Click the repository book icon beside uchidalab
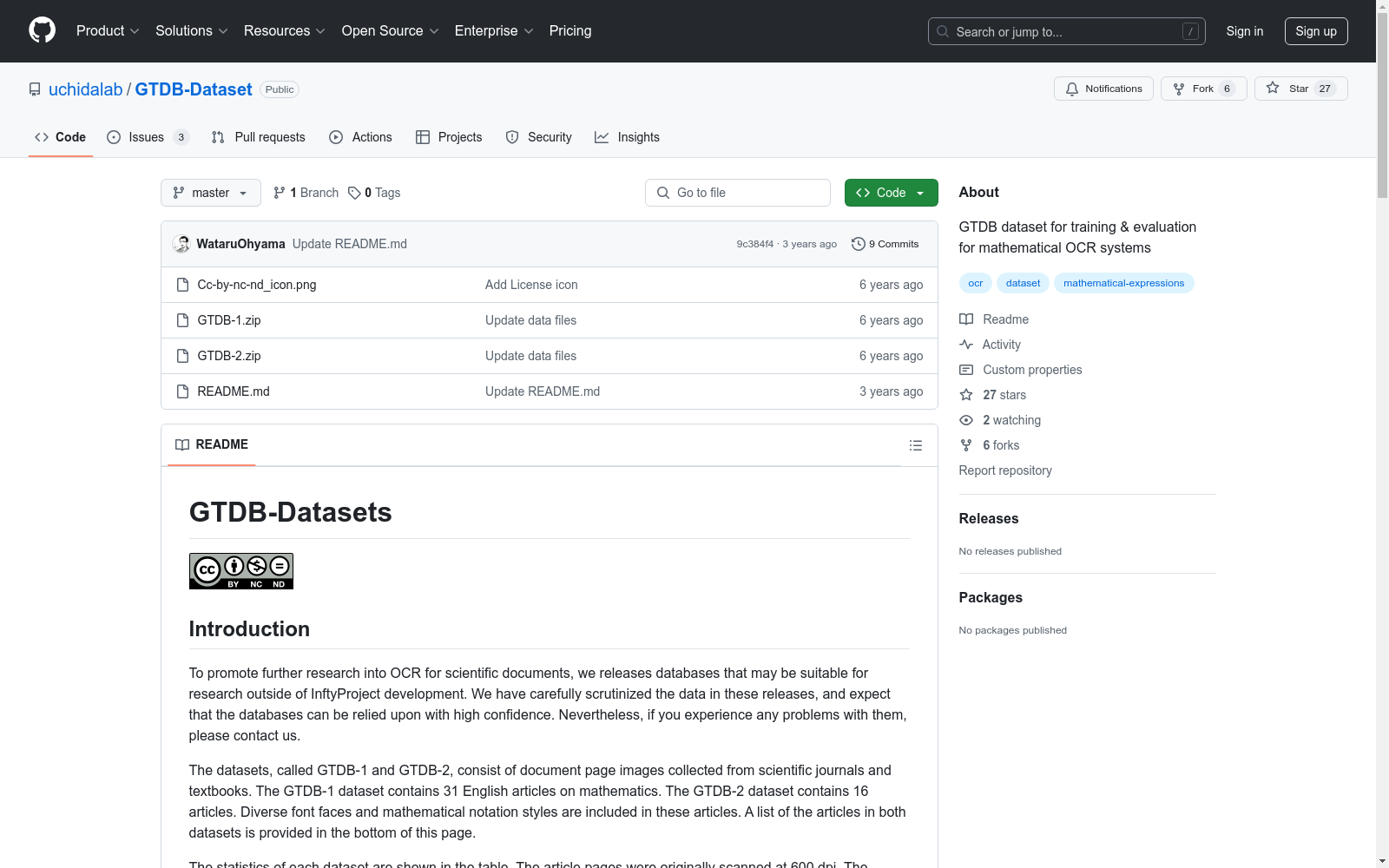This screenshot has height=868, width=1389. pyautogui.click(x=35, y=89)
